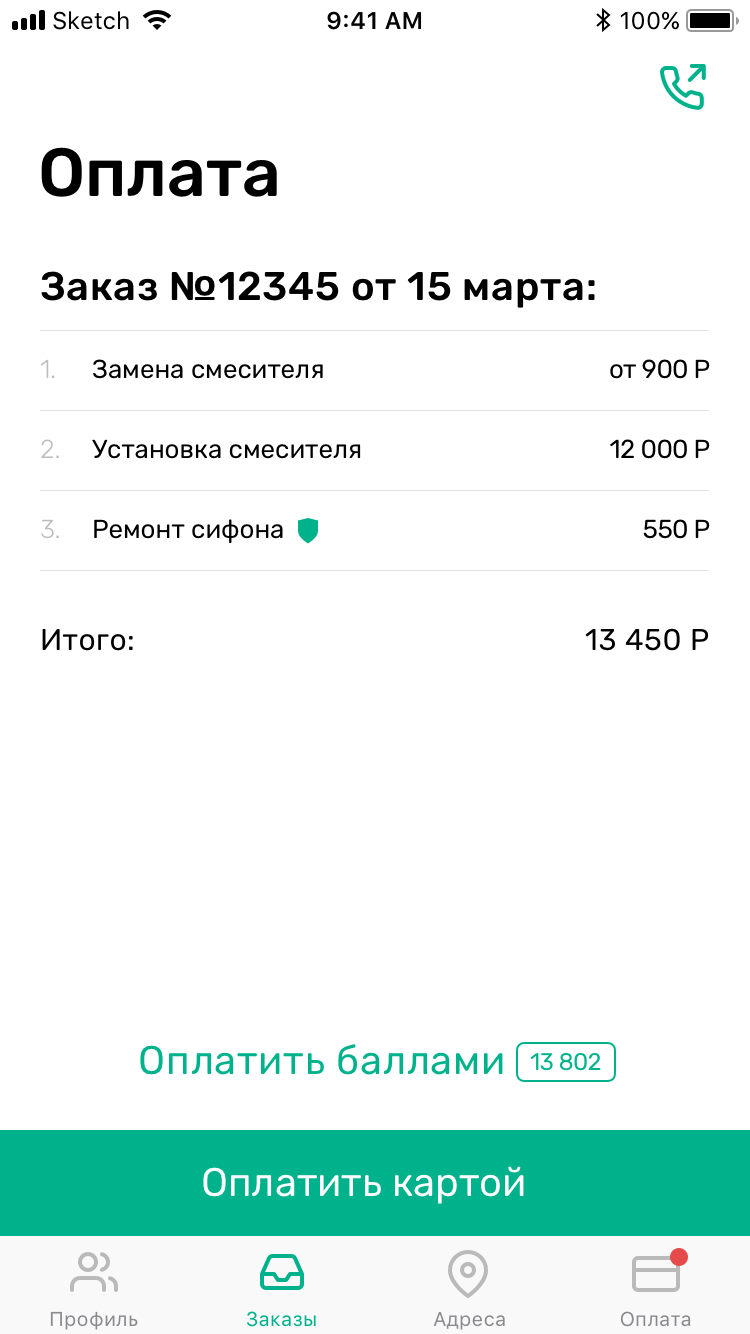Tap the Итого total amount 13 450
The width and height of the screenshot is (750, 1334).
pos(646,640)
